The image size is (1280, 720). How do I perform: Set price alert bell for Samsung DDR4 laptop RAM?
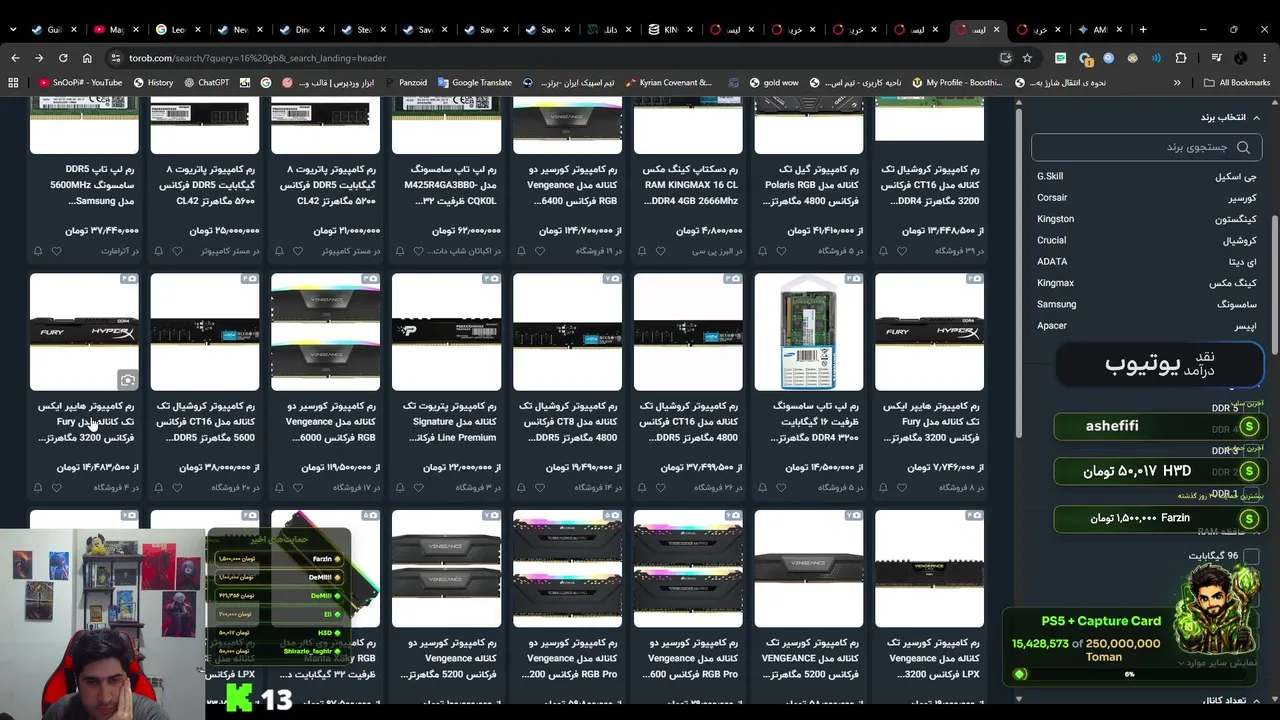(x=762, y=488)
